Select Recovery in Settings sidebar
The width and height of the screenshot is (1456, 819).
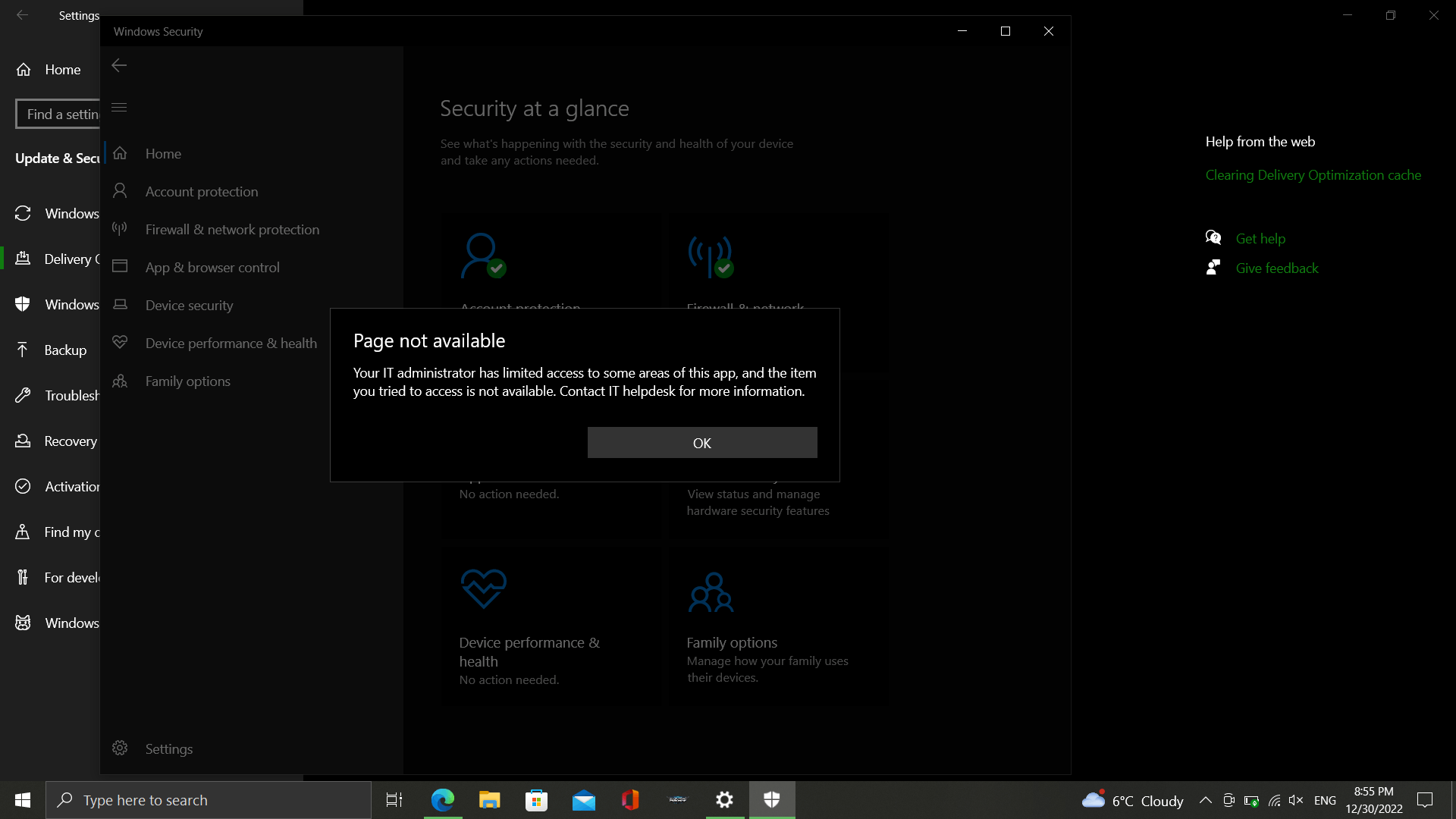tap(50, 441)
